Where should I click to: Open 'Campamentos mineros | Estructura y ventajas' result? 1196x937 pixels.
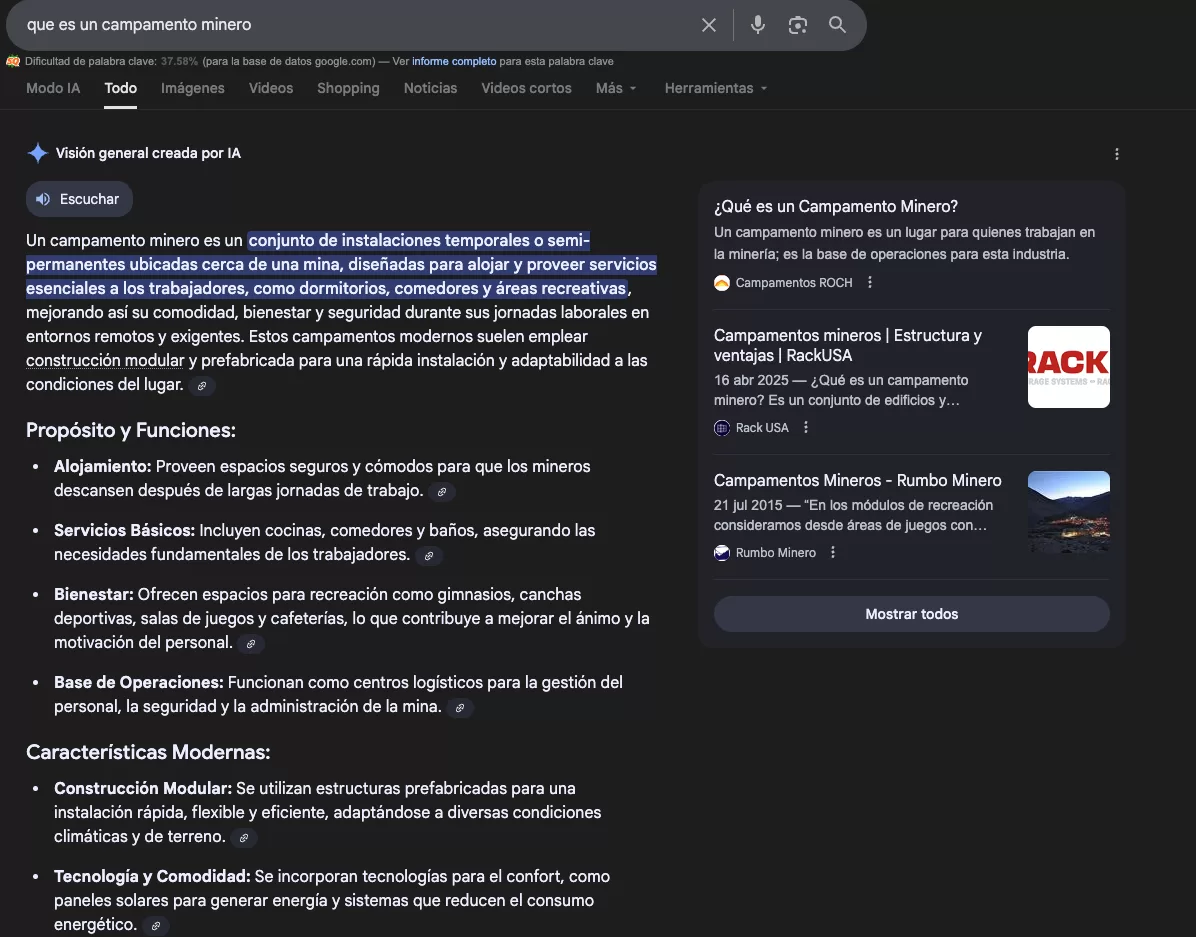tap(848, 346)
